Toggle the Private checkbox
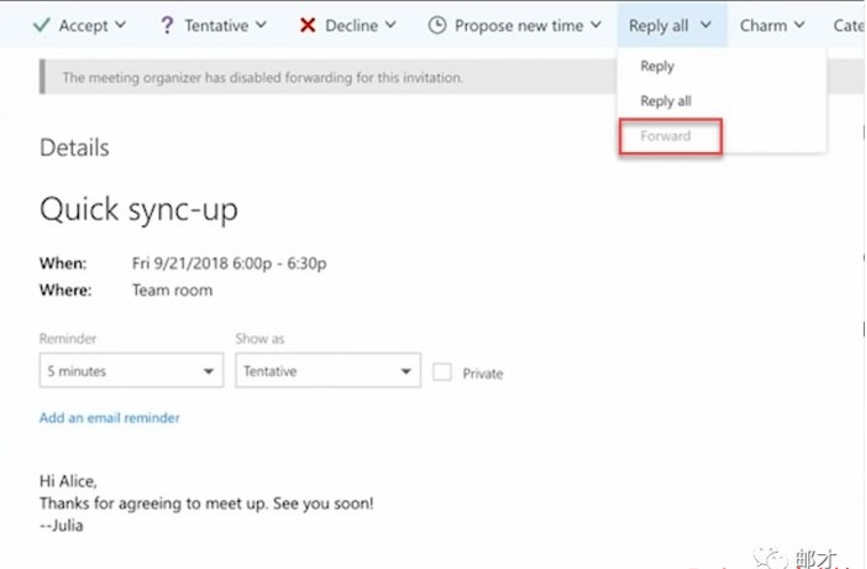867x569 pixels. coord(442,372)
